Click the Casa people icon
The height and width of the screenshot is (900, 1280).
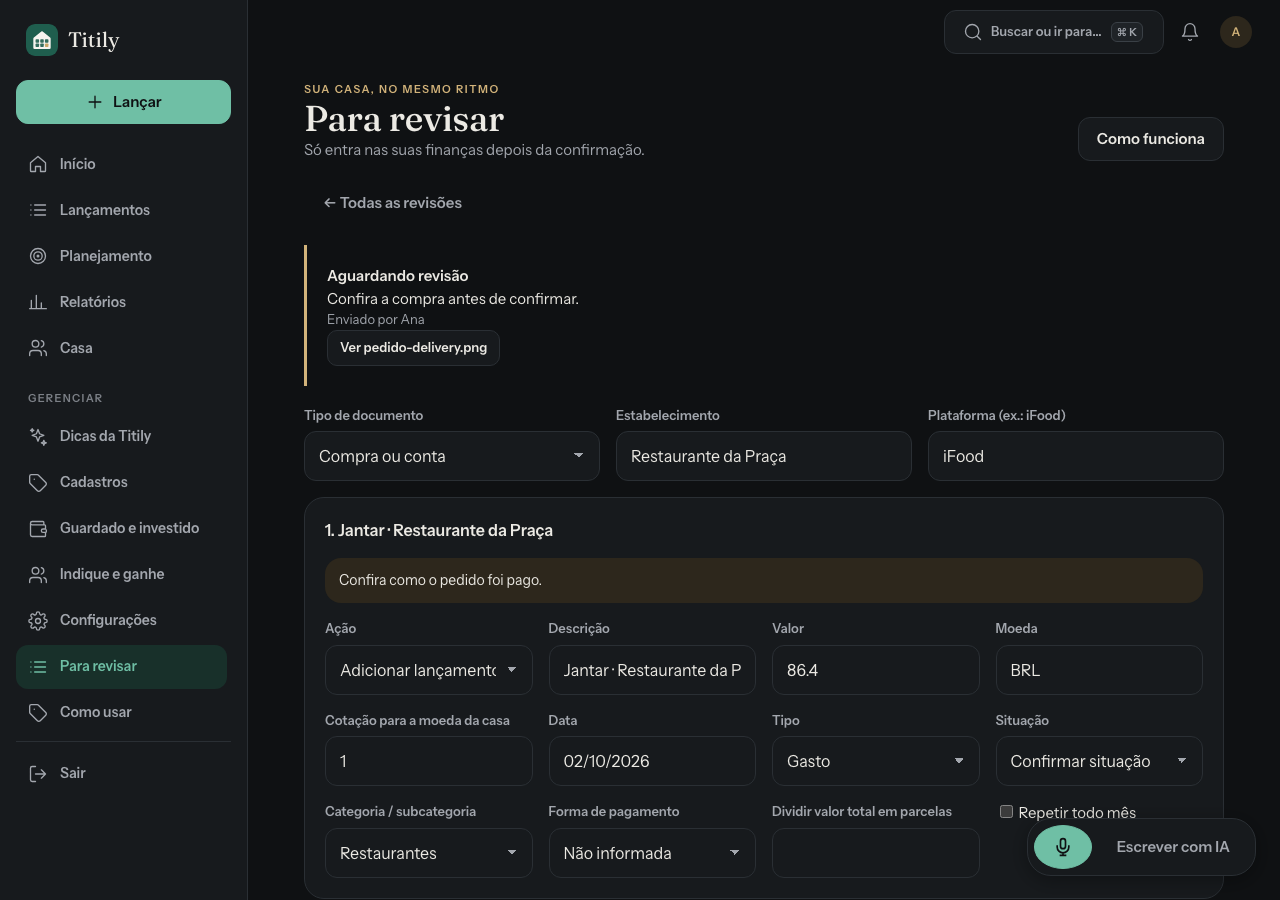[38, 348]
